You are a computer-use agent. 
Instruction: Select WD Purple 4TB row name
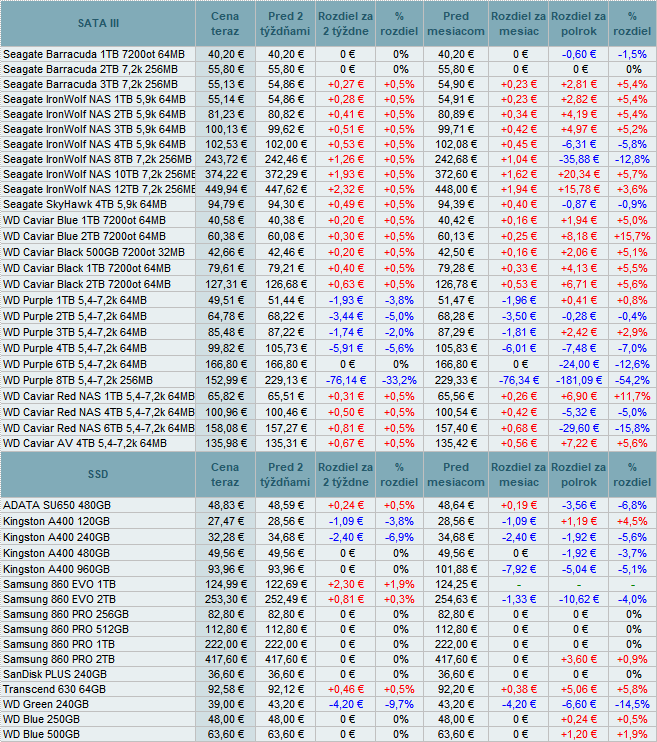[75, 349]
